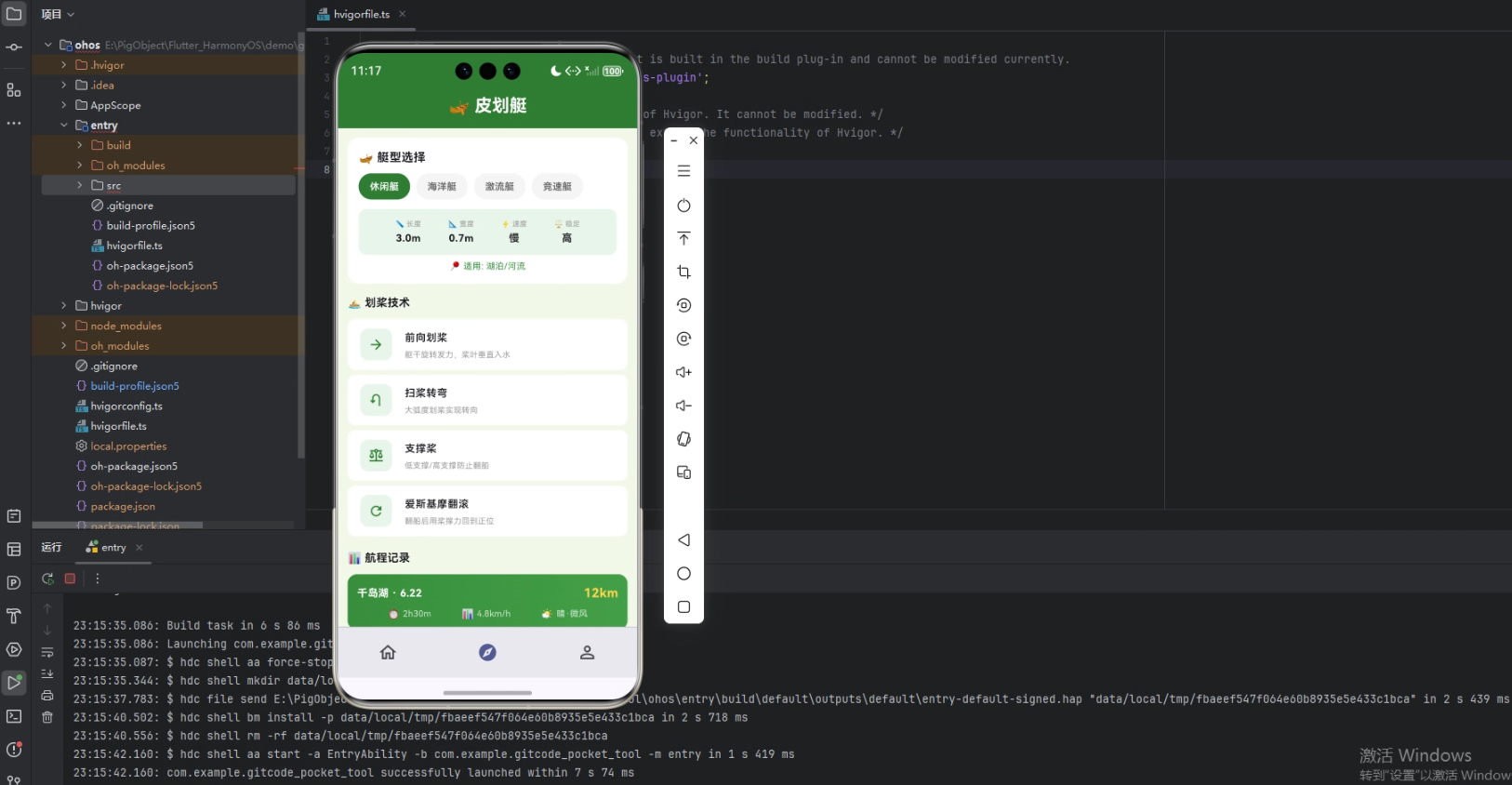This screenshot has height=785, width=1512.
Task: Clear console with trash icon
Action: 47,717
